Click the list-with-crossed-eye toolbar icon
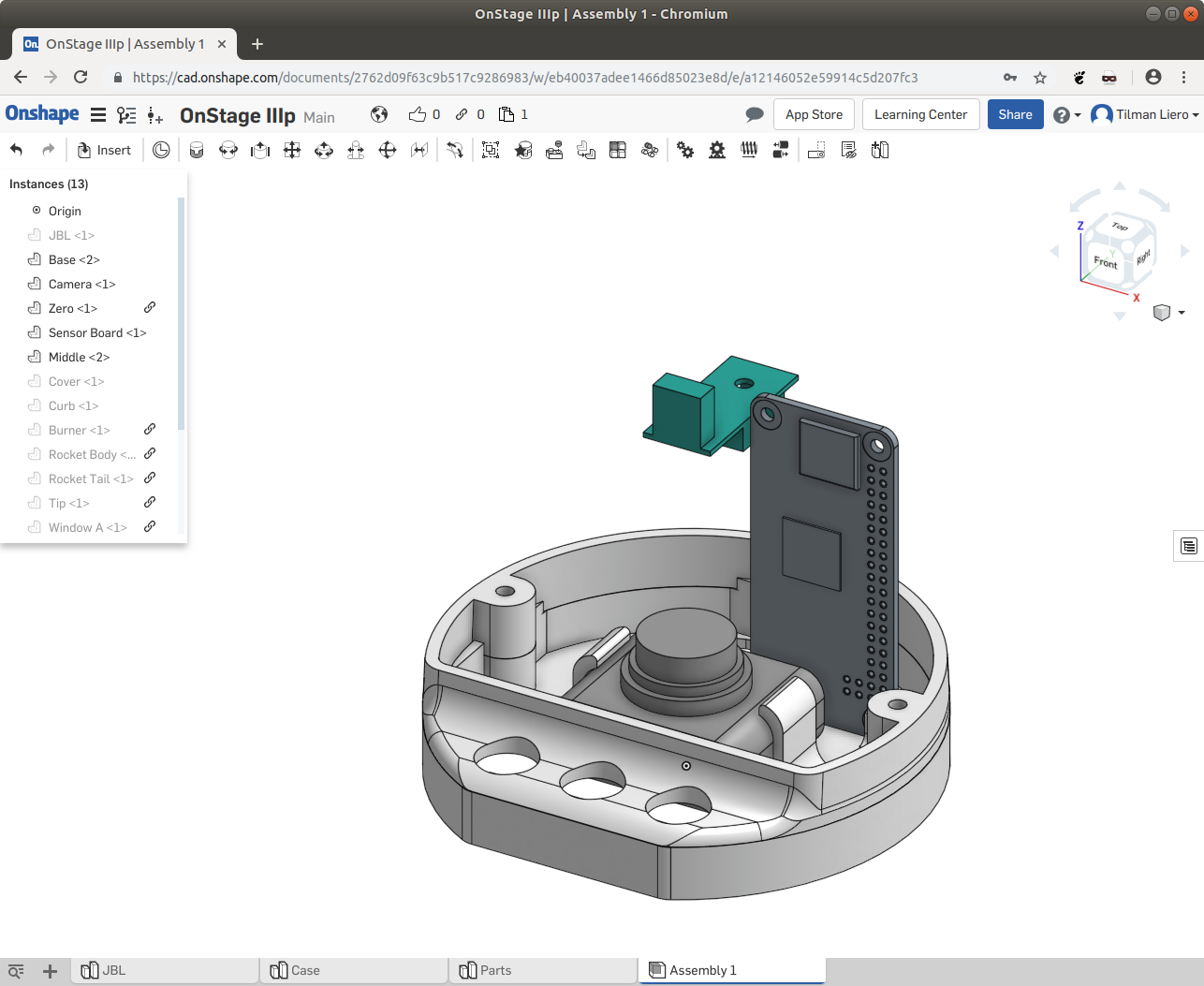 click(x=849, y=150)
